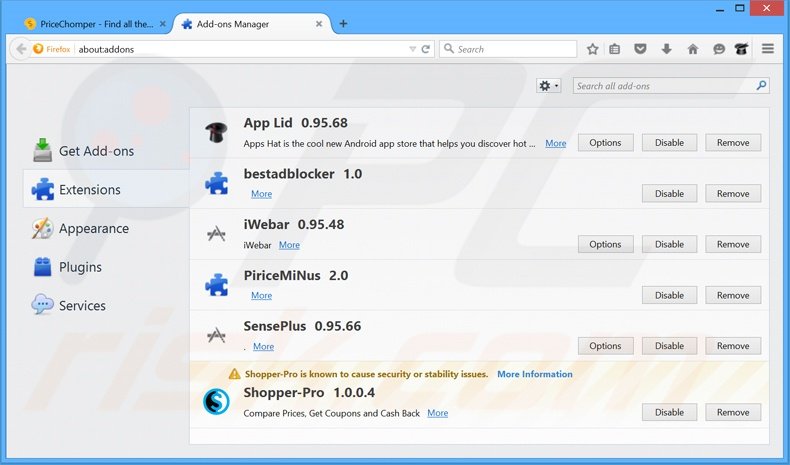Open the Firefox hamburger menu
Screen dimensions: 790x465
pyautogui.click(x=768, y=49)
